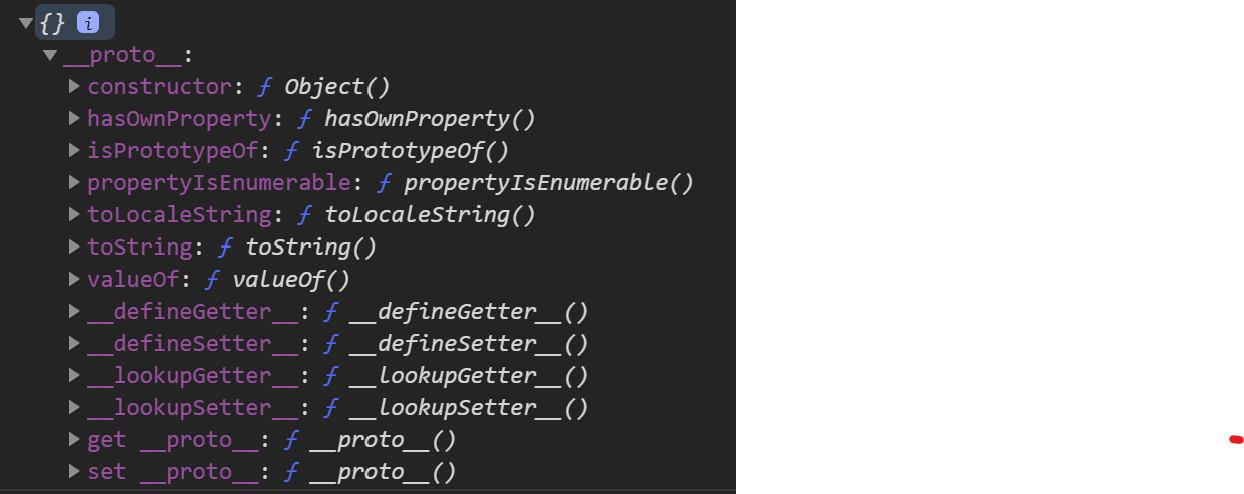Expand the get __proto__ accessor arrow
The height and width of the screenshot is (494, 1244).
pos(74,439)
